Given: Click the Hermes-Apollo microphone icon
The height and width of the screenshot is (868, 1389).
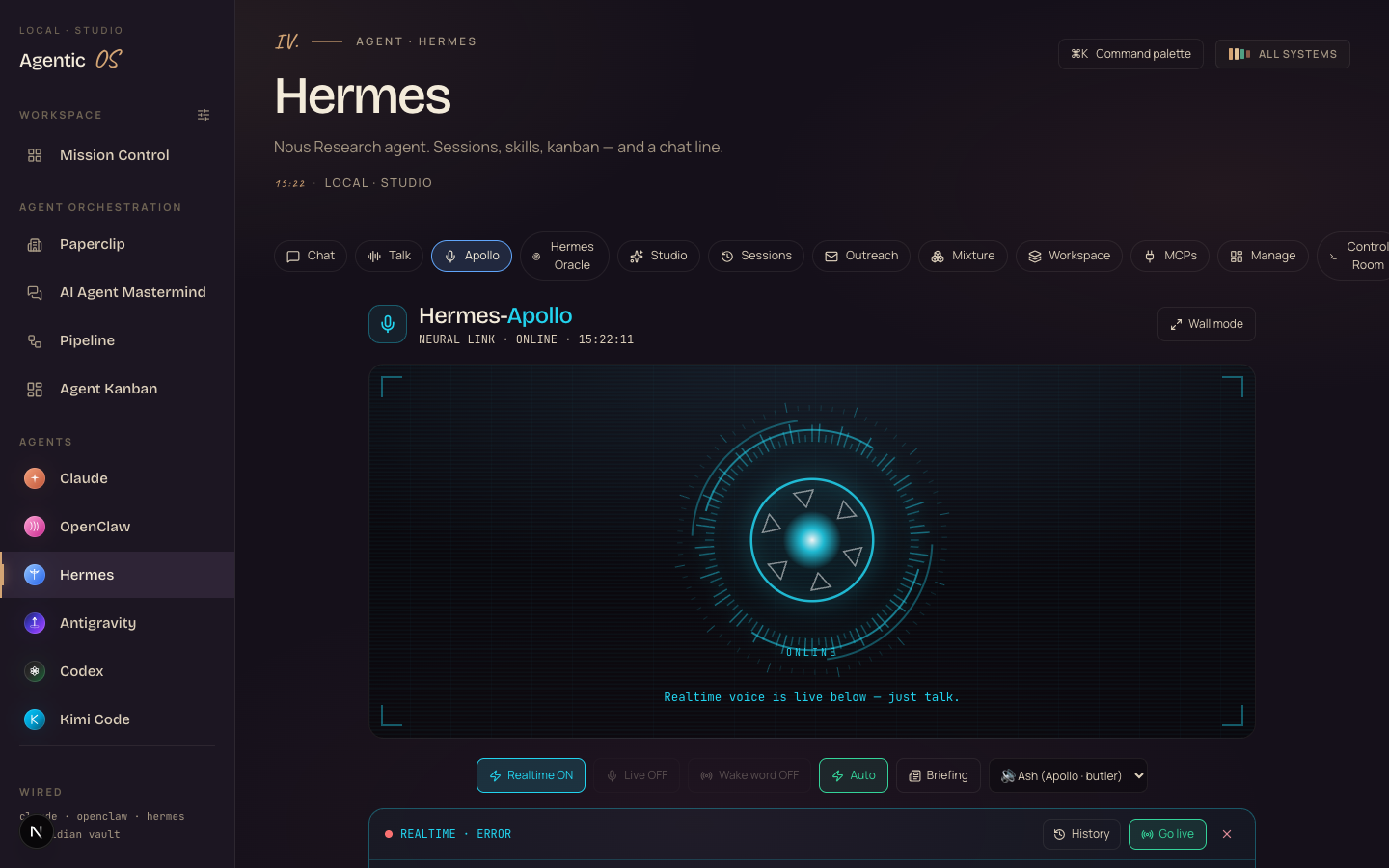Looking at the screenshot, I should point(388,324).
